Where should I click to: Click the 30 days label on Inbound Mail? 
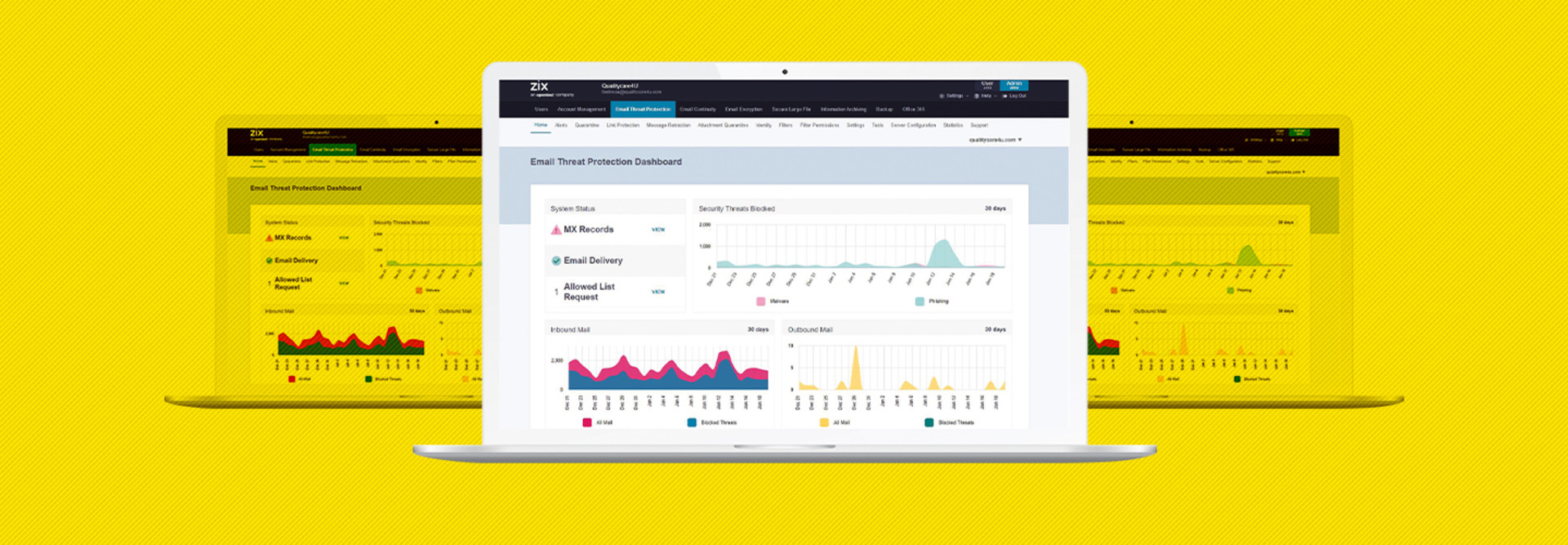tap(758, 329)
